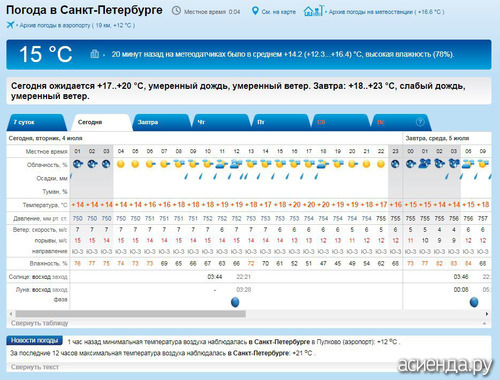Click the moon phase icon for today
500x380 pixels.
pos(235,302)
